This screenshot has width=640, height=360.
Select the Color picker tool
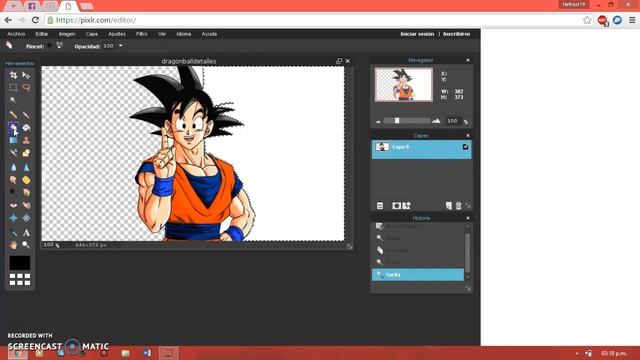pos(13,233)
